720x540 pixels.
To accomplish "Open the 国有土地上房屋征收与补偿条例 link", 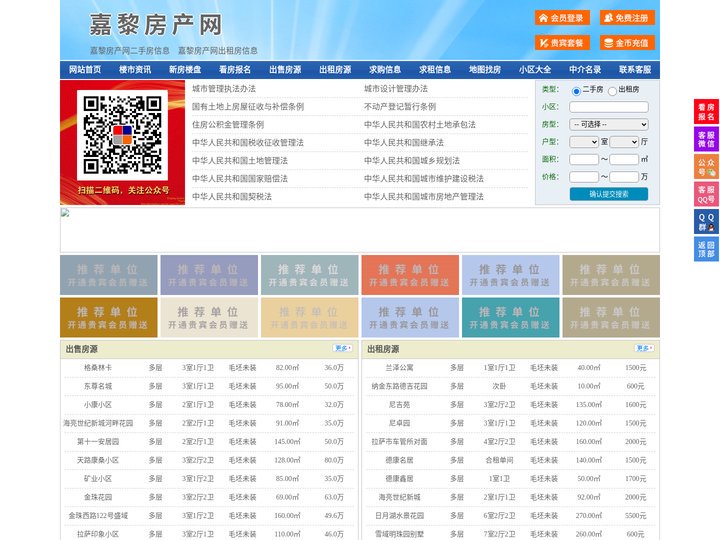I will (248, 107).
